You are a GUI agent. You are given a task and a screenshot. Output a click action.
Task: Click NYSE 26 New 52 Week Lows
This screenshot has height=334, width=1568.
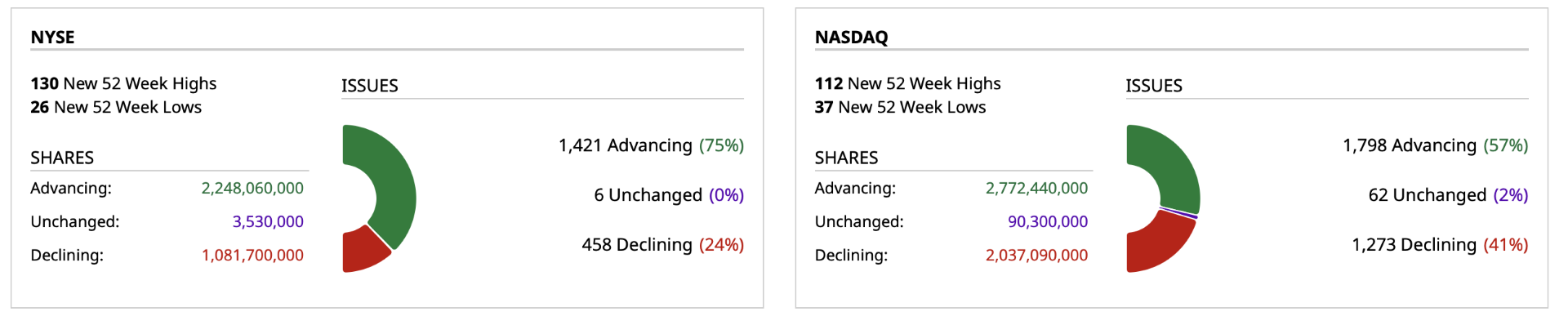coord(116,107)
